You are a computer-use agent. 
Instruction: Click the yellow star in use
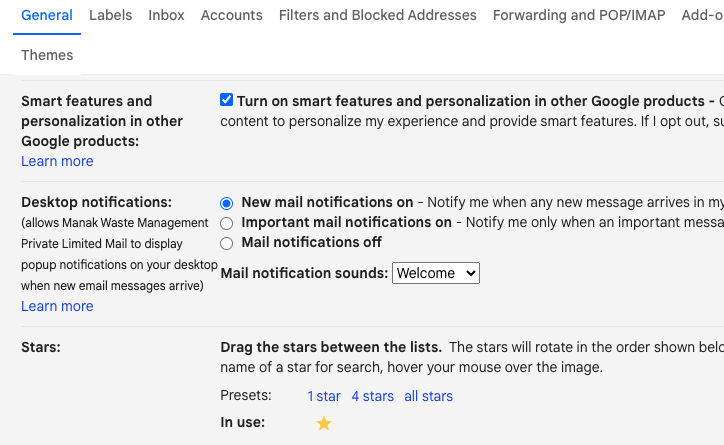(x=324, y=423)
